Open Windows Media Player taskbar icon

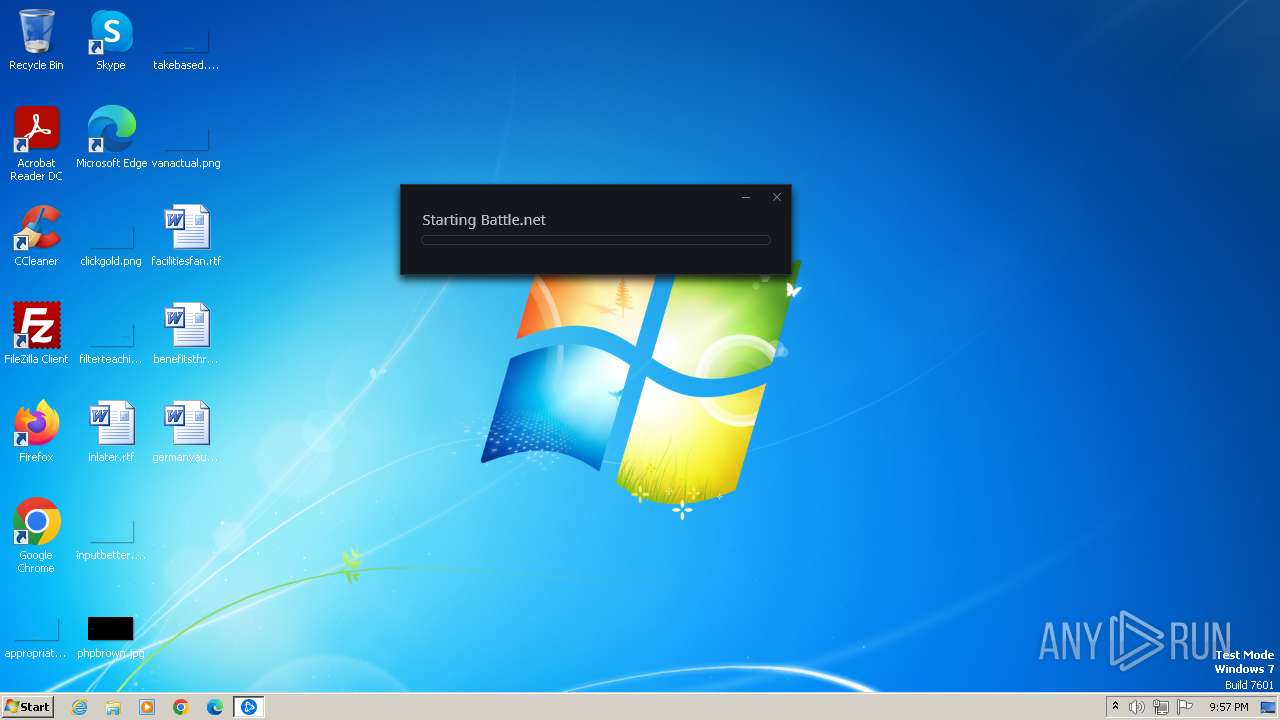tap(147, 707)
